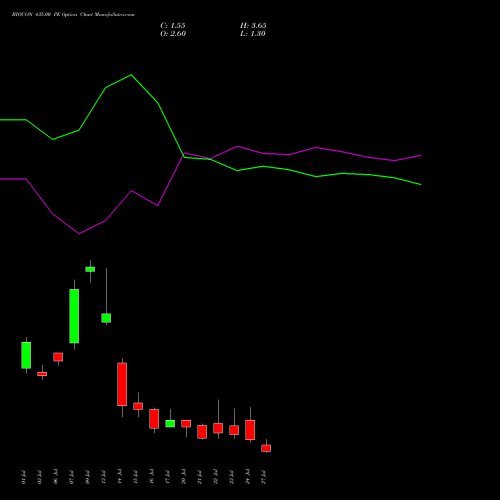Click the close value C: 1.55
The width and height of the screenshot is (500, 500).
point(173,26)
